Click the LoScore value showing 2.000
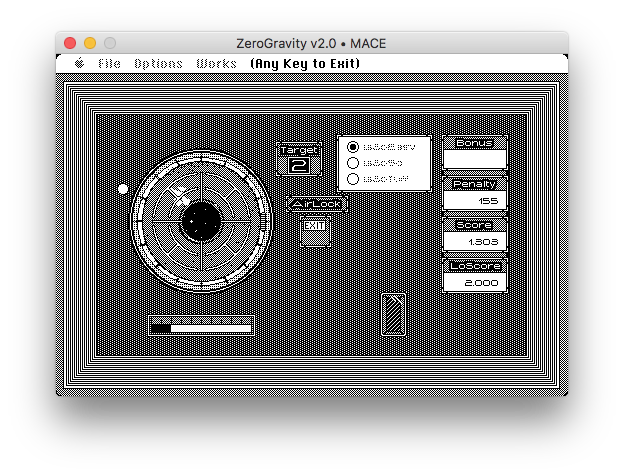The height and width of the screenshot is (476, 624). click(475, 283)
